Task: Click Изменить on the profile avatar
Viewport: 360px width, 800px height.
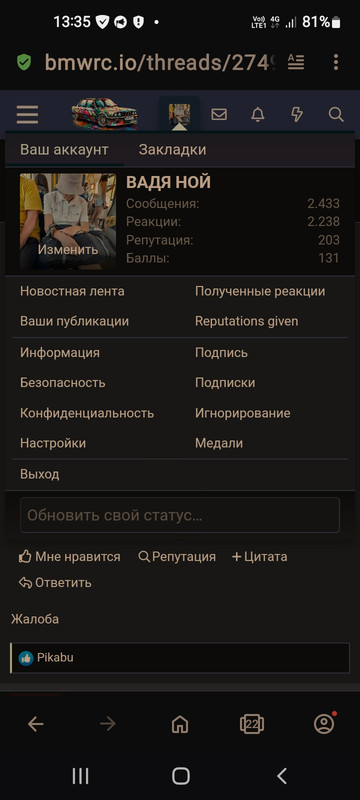Action: pyautogui.click(x=68, y=249)
